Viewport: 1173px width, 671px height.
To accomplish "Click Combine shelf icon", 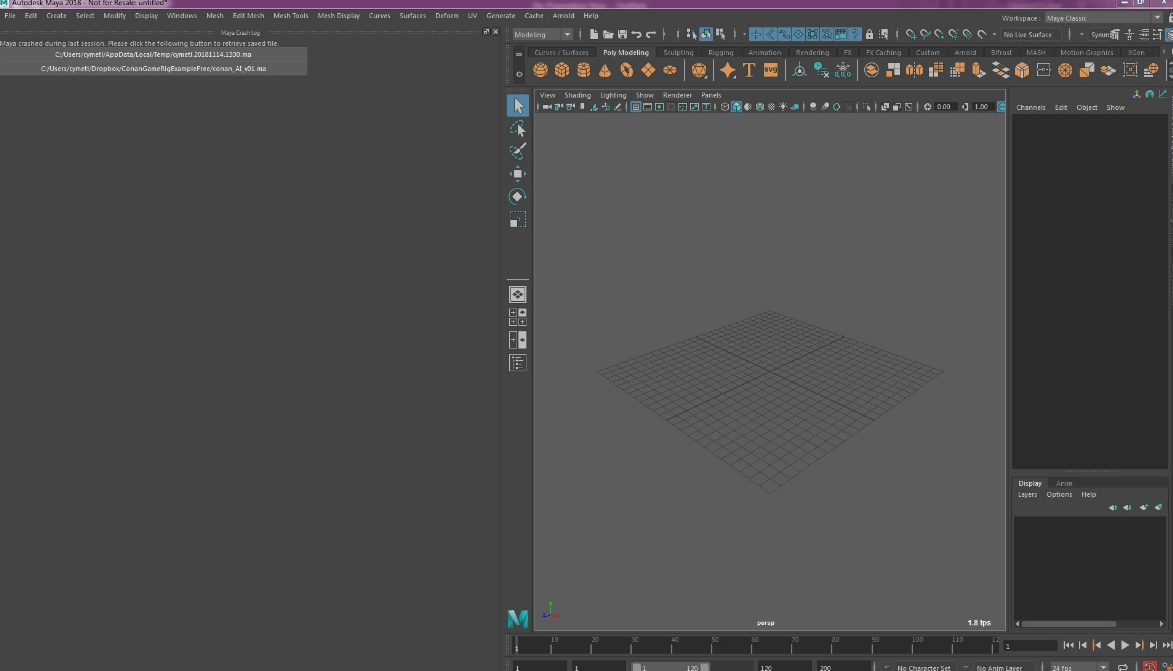I will click(872, 70).
